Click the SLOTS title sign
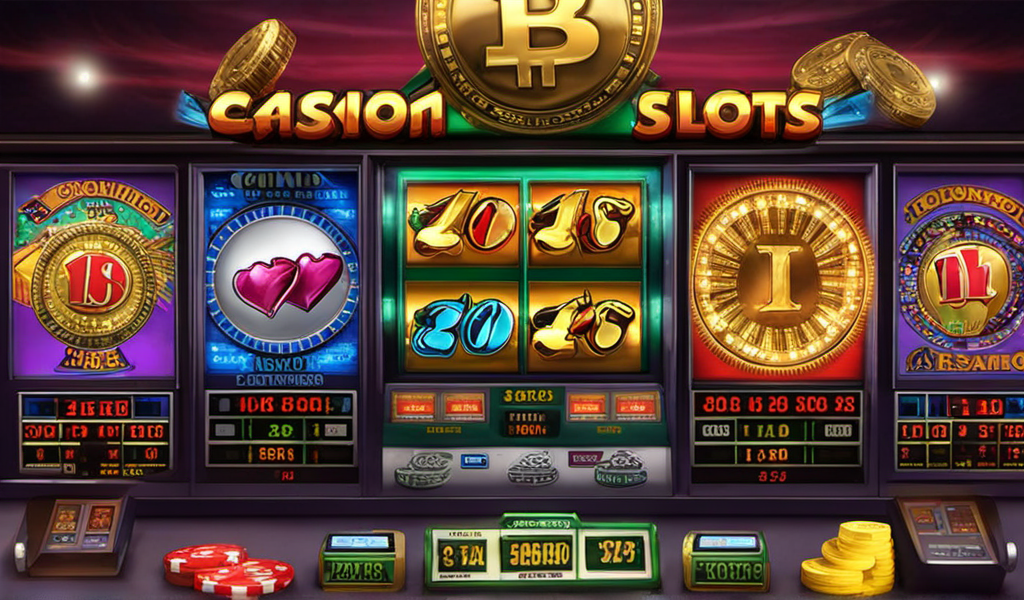 pyautogui.click(x=728, y=116)
